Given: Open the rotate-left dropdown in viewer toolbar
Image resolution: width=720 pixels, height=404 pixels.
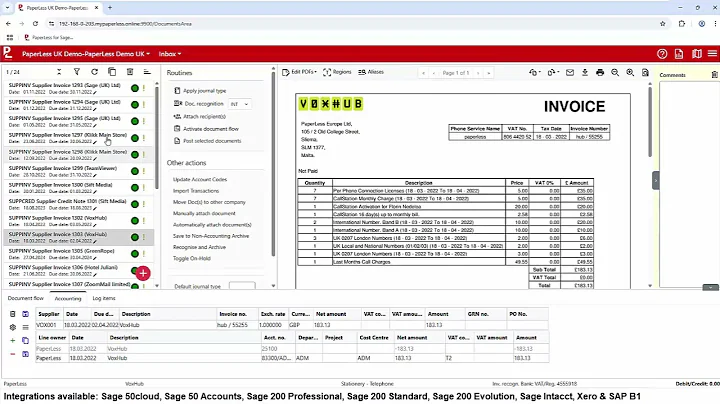Looking at the screenshot, I should click(x=534, y=73).
